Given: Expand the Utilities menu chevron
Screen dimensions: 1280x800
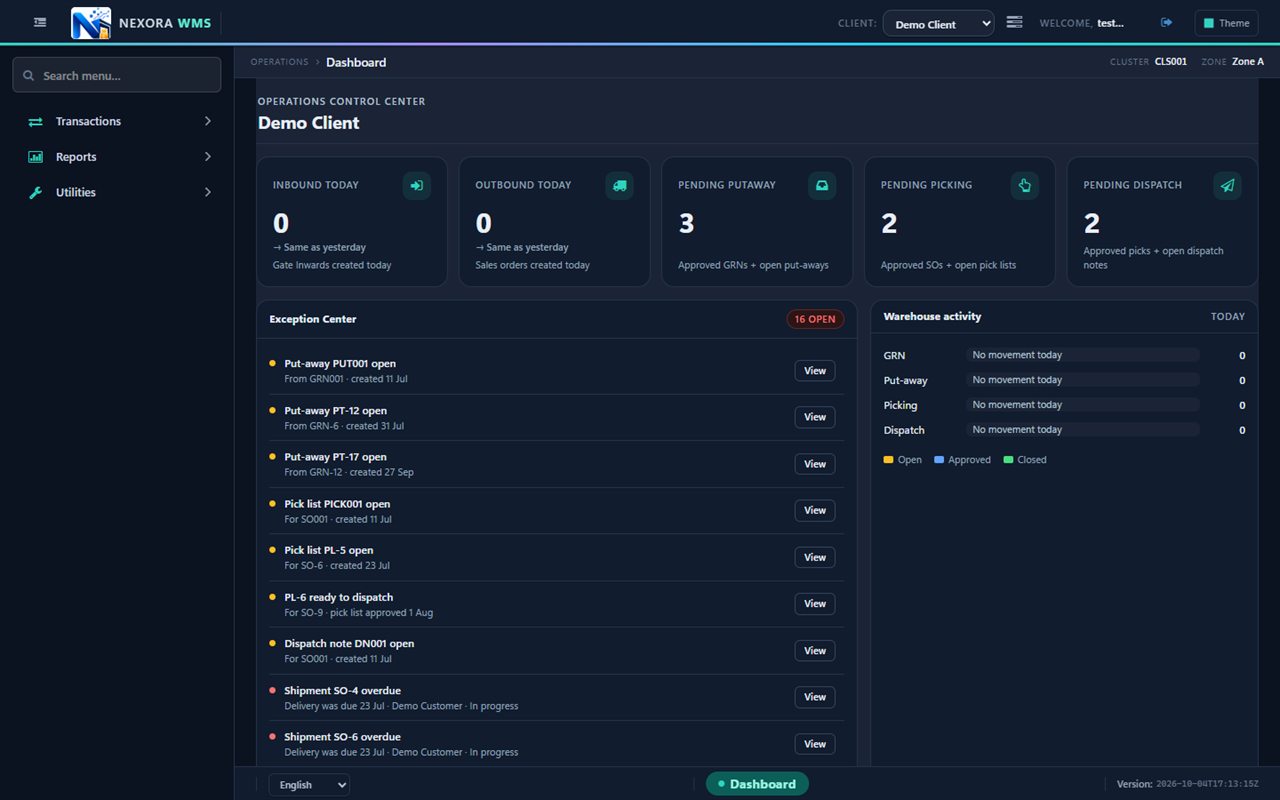Looking at the screenshot, I should pos(208,192).
